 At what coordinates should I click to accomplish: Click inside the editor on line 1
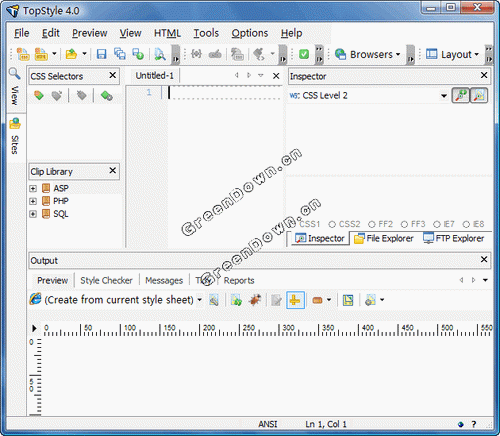pos(225,92)
